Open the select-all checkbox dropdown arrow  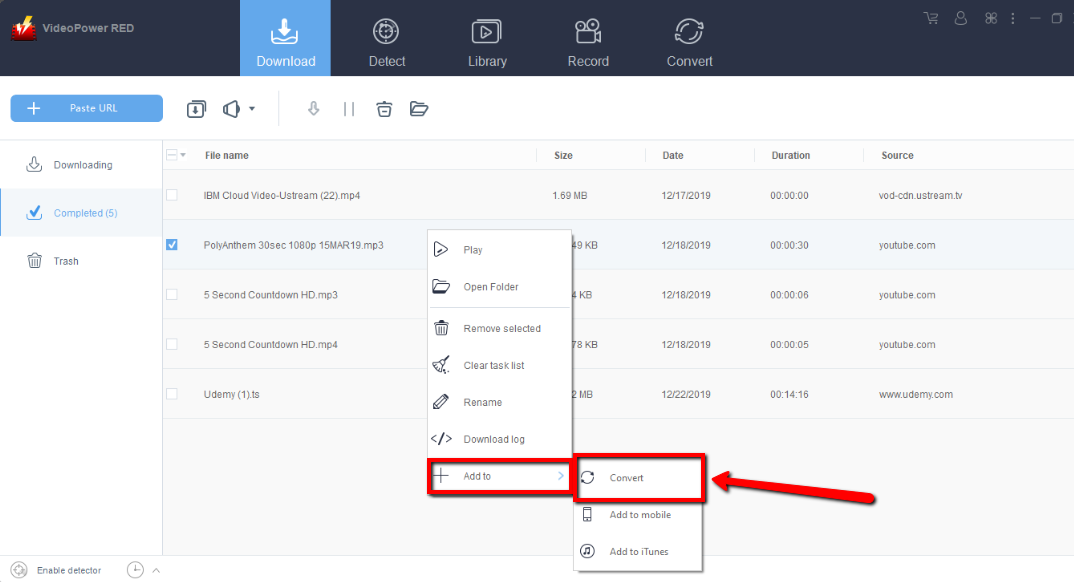pos(183,156)
